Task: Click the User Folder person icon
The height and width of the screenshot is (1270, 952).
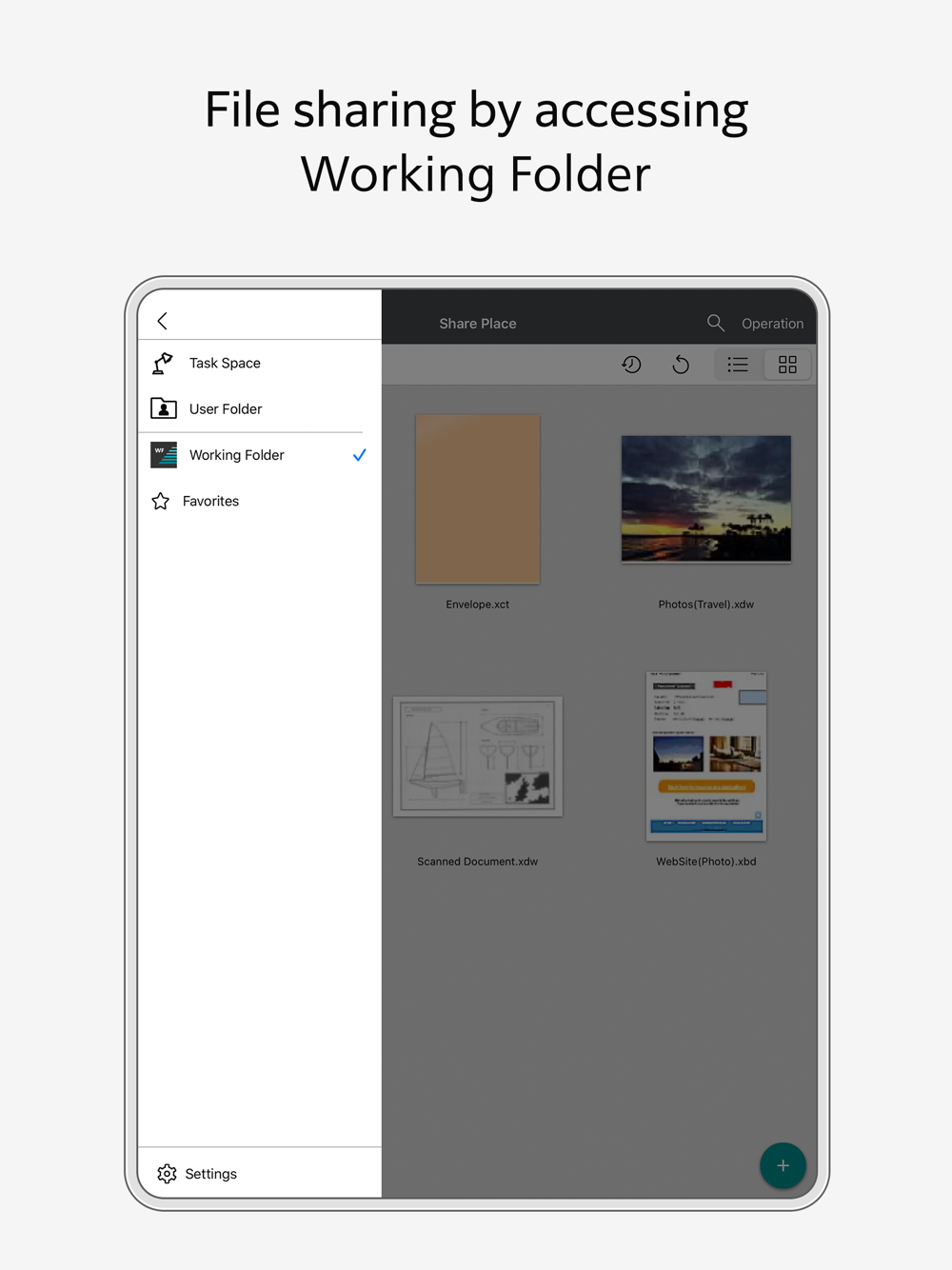Action: pyautogui.click(x=164, y=408)
